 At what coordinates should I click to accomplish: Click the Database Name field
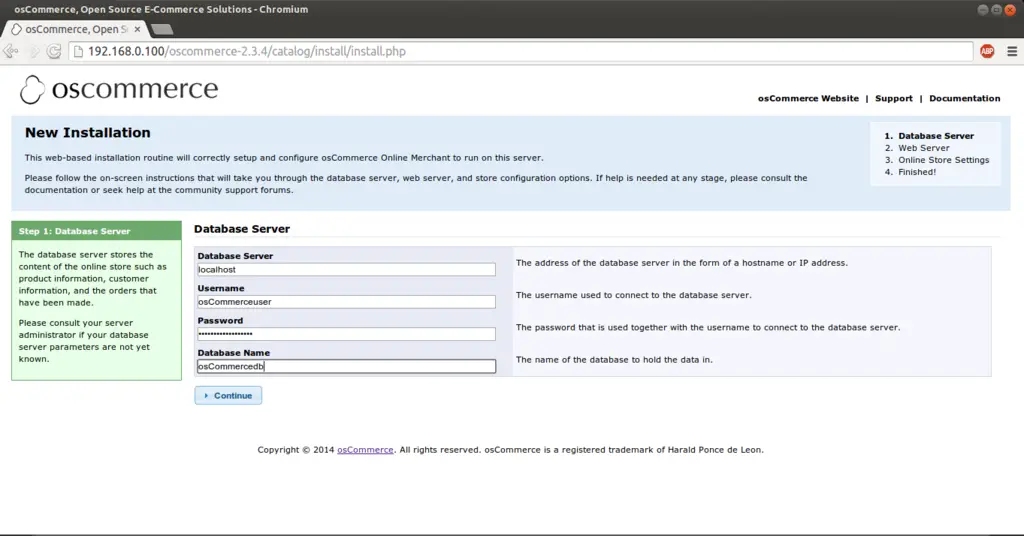pyautogui.click(x=346, y=366)
